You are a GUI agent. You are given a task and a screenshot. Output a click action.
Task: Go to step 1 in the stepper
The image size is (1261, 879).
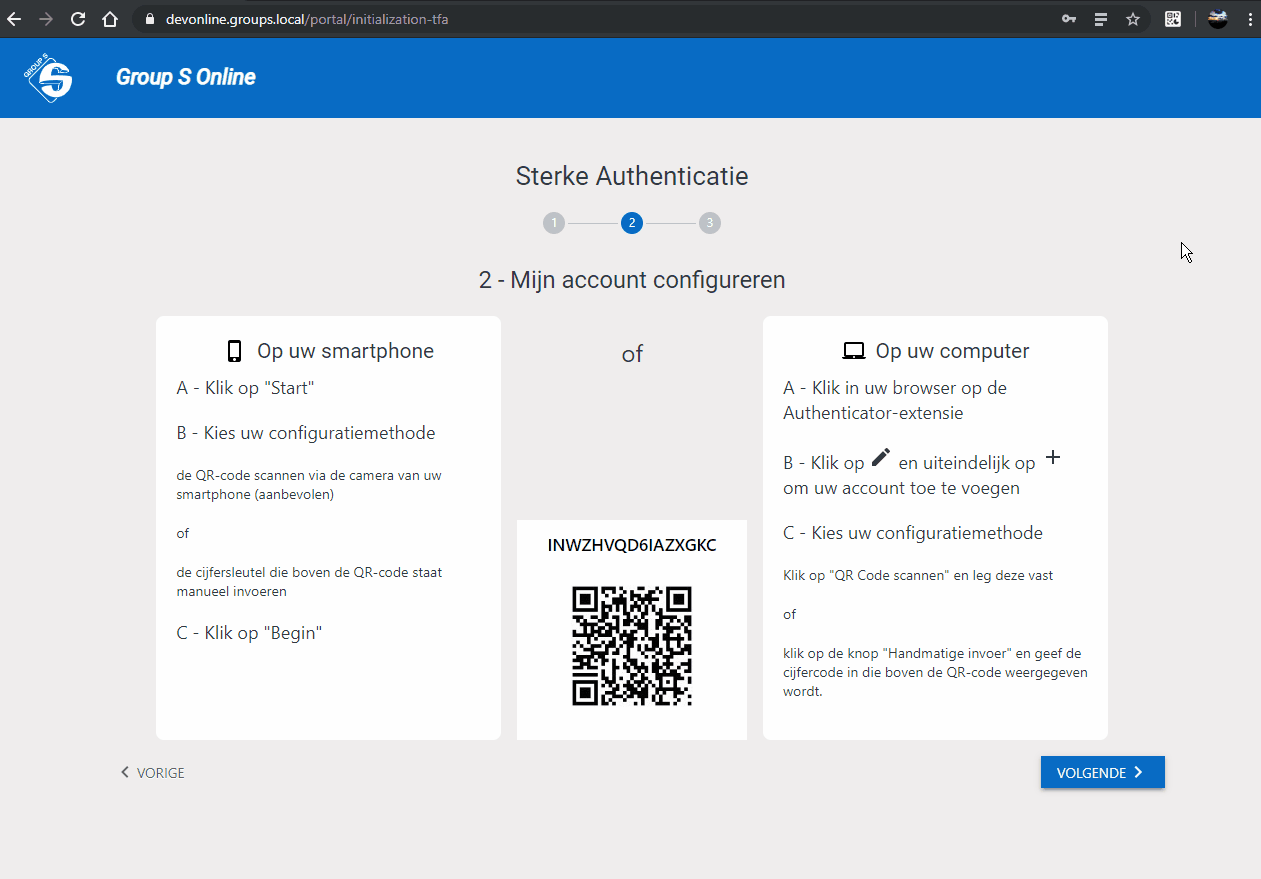point(554,223)
